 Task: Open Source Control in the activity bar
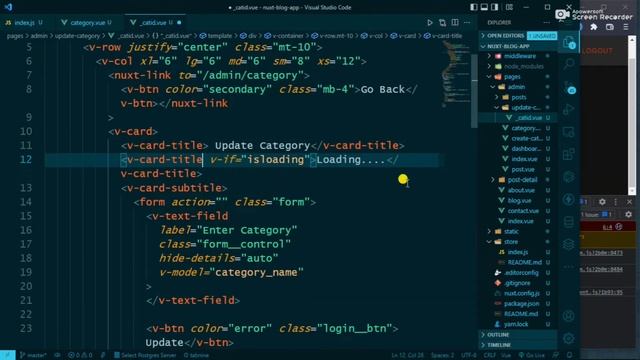(569, 87)
